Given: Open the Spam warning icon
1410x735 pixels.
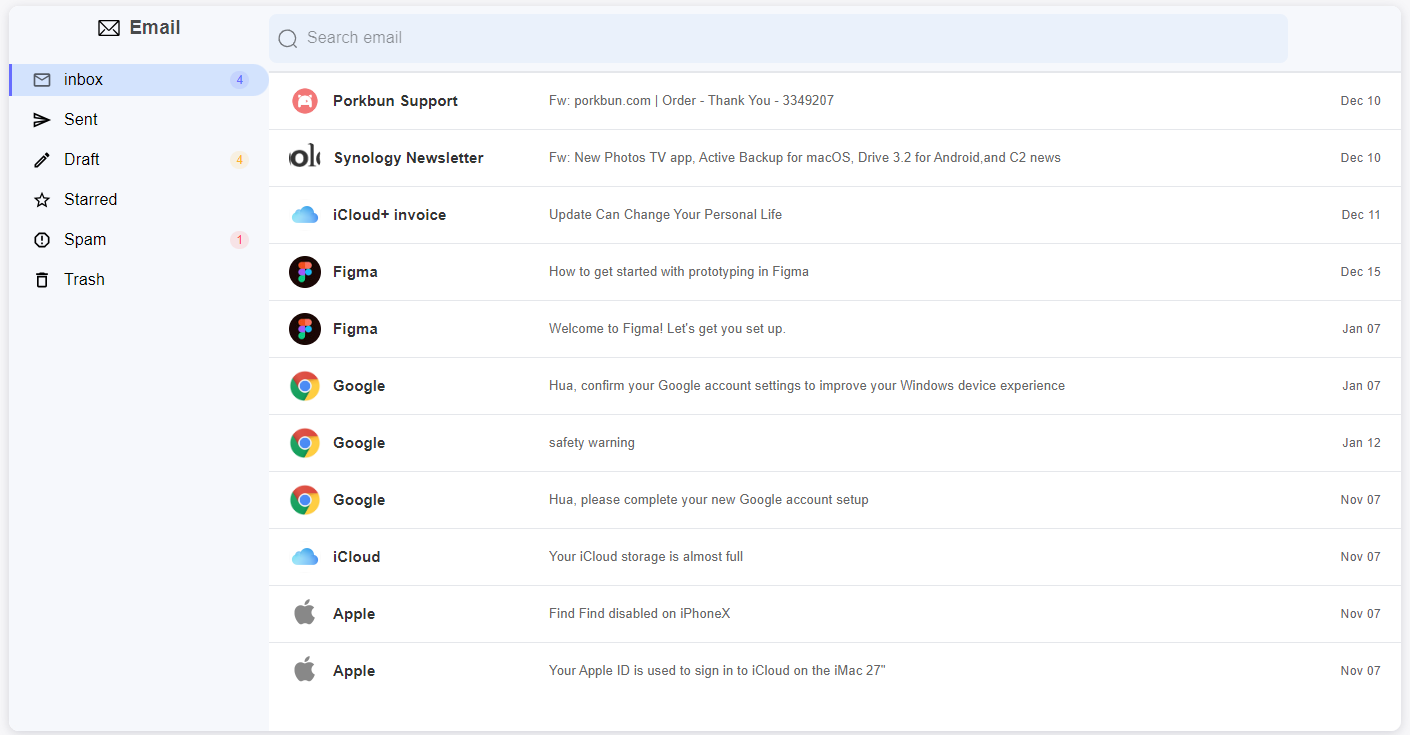Looking at the screenshot, I should pos(41,239).
